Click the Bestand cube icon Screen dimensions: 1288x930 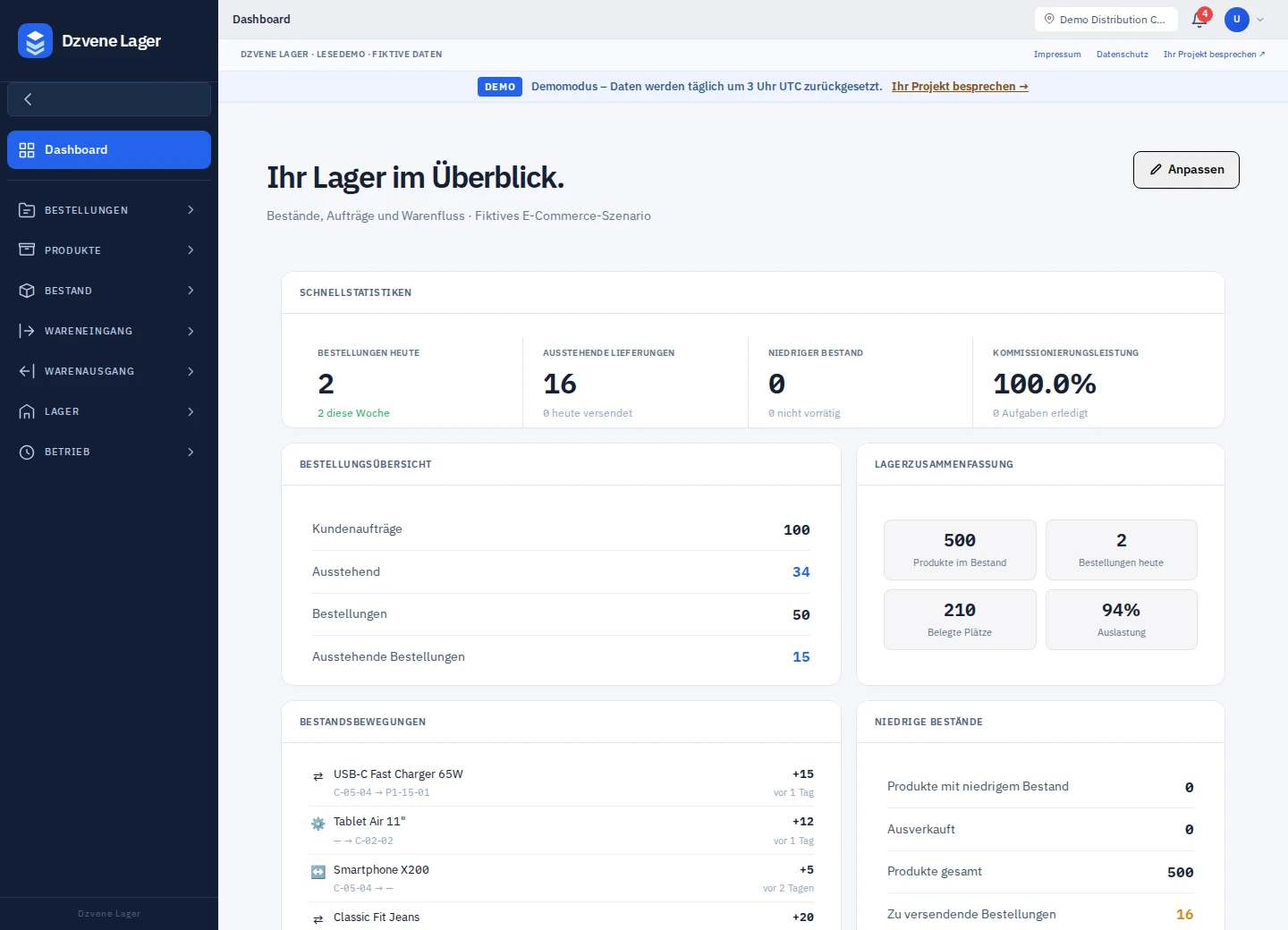(x=27, y=291)
